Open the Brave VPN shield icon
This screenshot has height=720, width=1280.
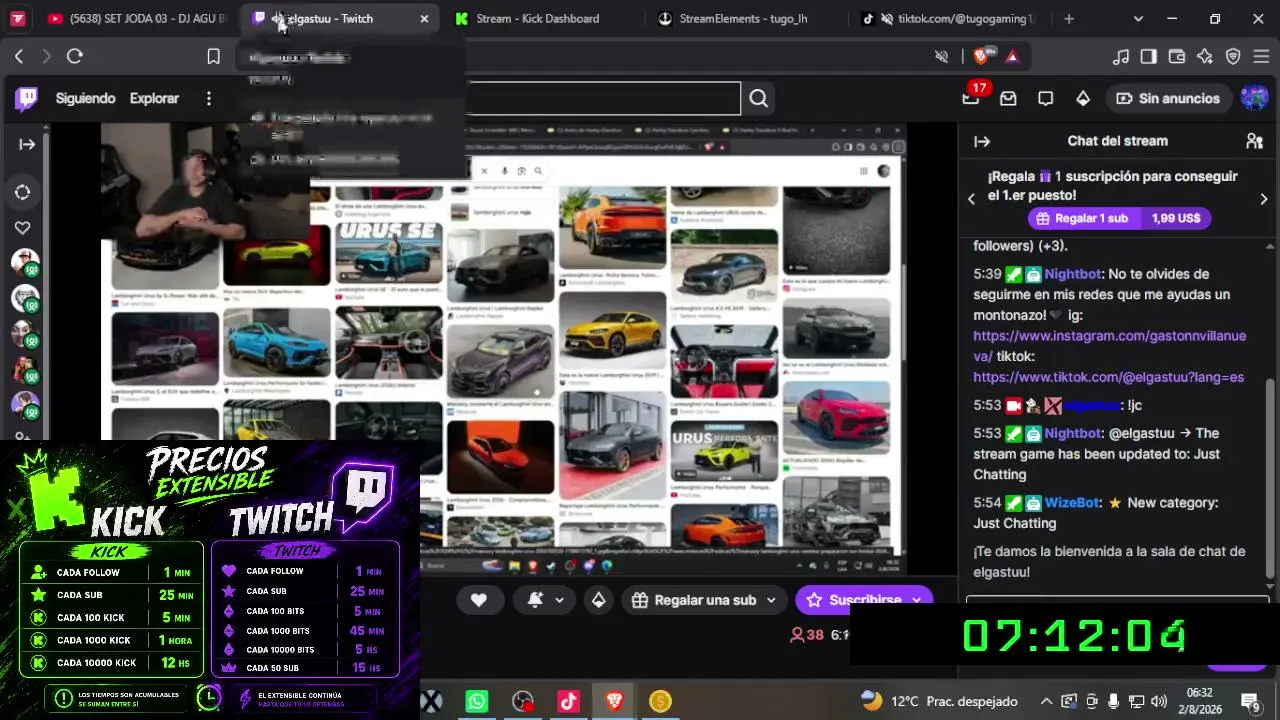point(1233,57)
